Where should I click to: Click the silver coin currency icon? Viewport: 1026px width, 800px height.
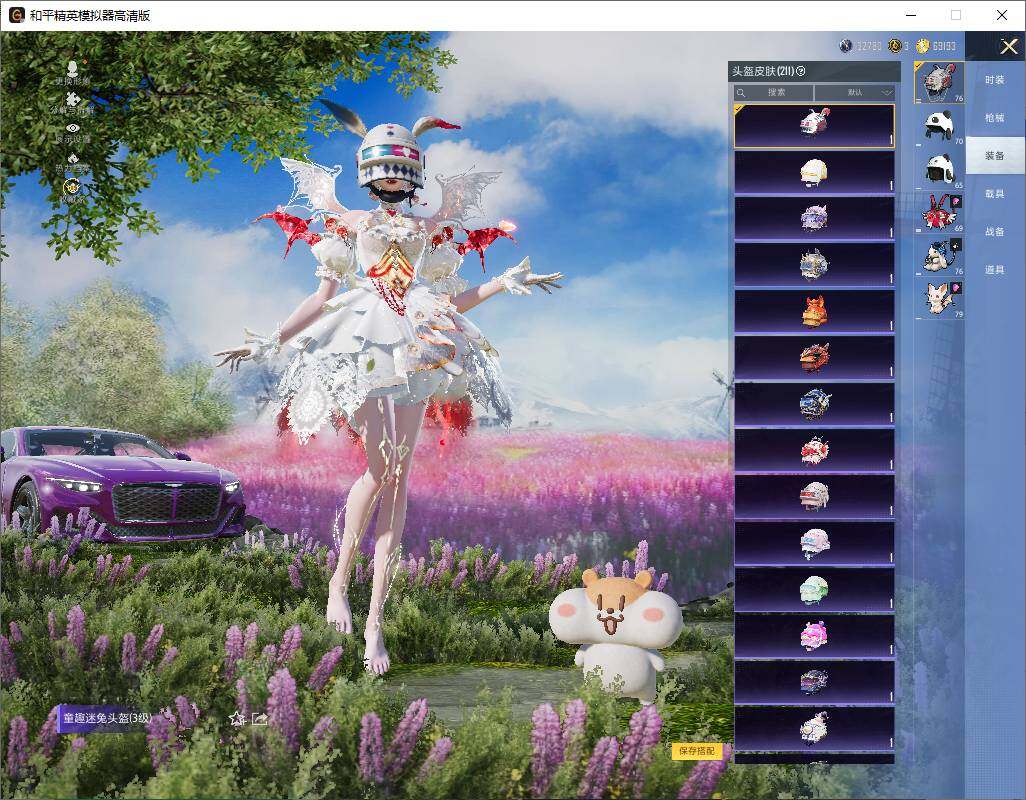pos(846,46)
